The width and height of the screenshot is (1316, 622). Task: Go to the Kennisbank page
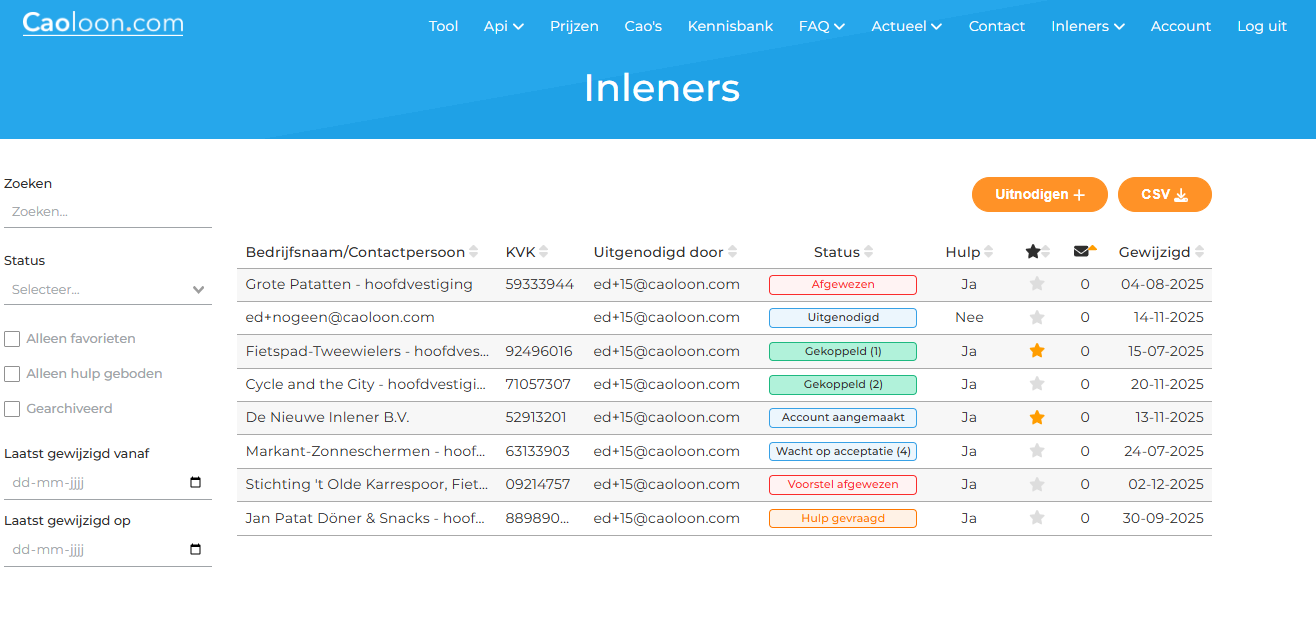pos(730,26)
